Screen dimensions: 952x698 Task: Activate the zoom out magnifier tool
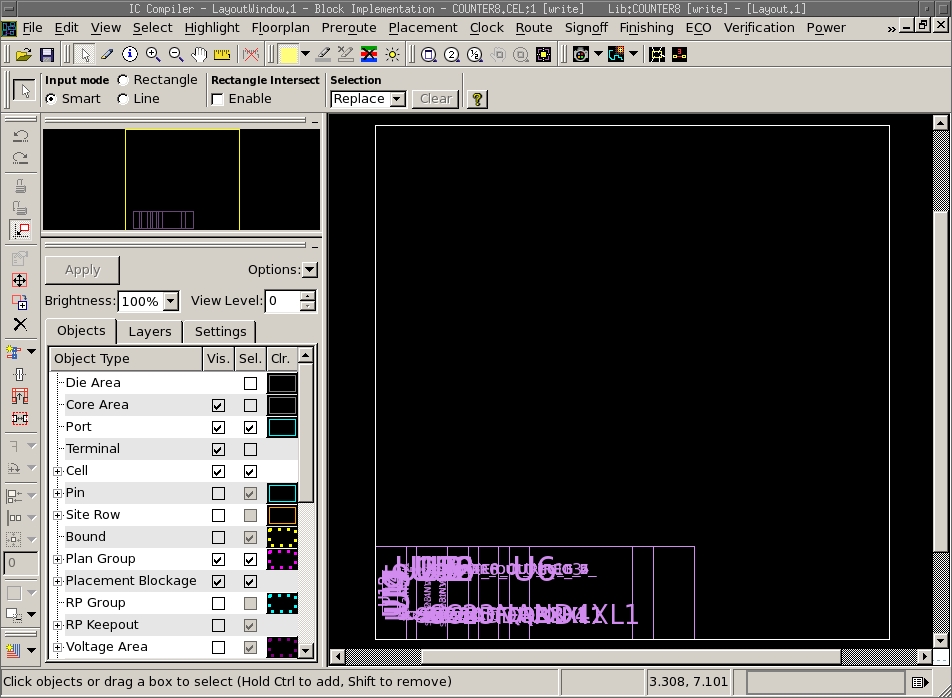point(176,54)
